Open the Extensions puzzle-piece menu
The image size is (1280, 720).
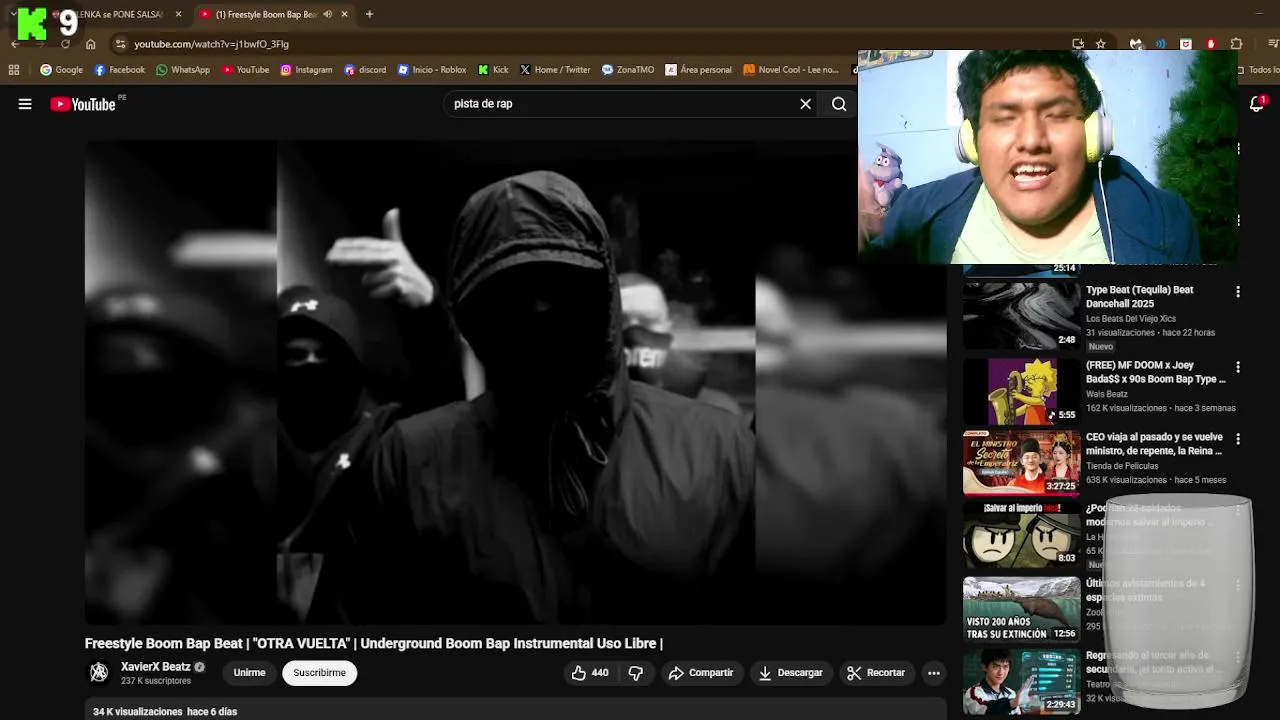(x=1236, y=44)
